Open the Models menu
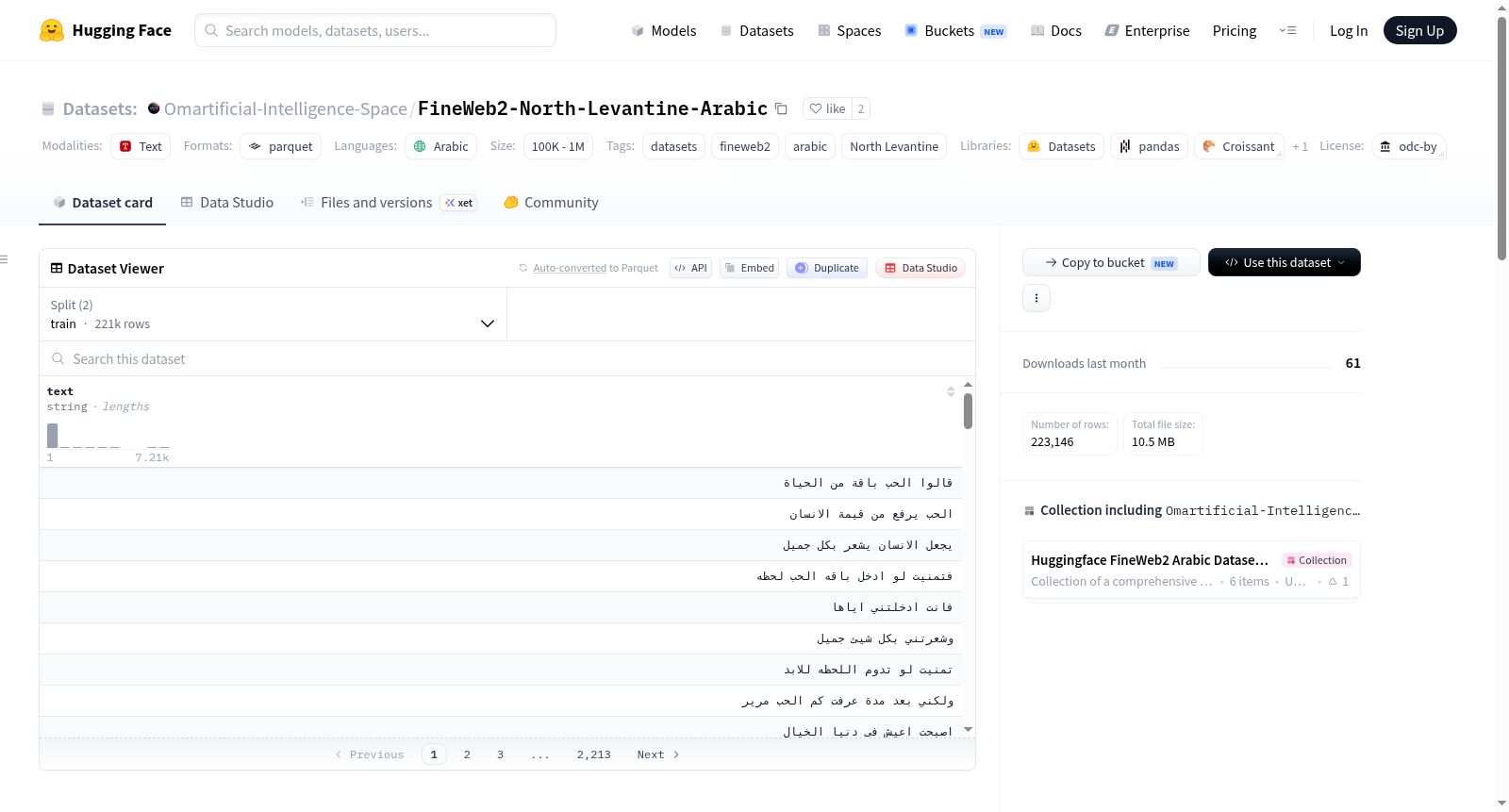The image size is (1509, 812). click(x=664, y=30)
